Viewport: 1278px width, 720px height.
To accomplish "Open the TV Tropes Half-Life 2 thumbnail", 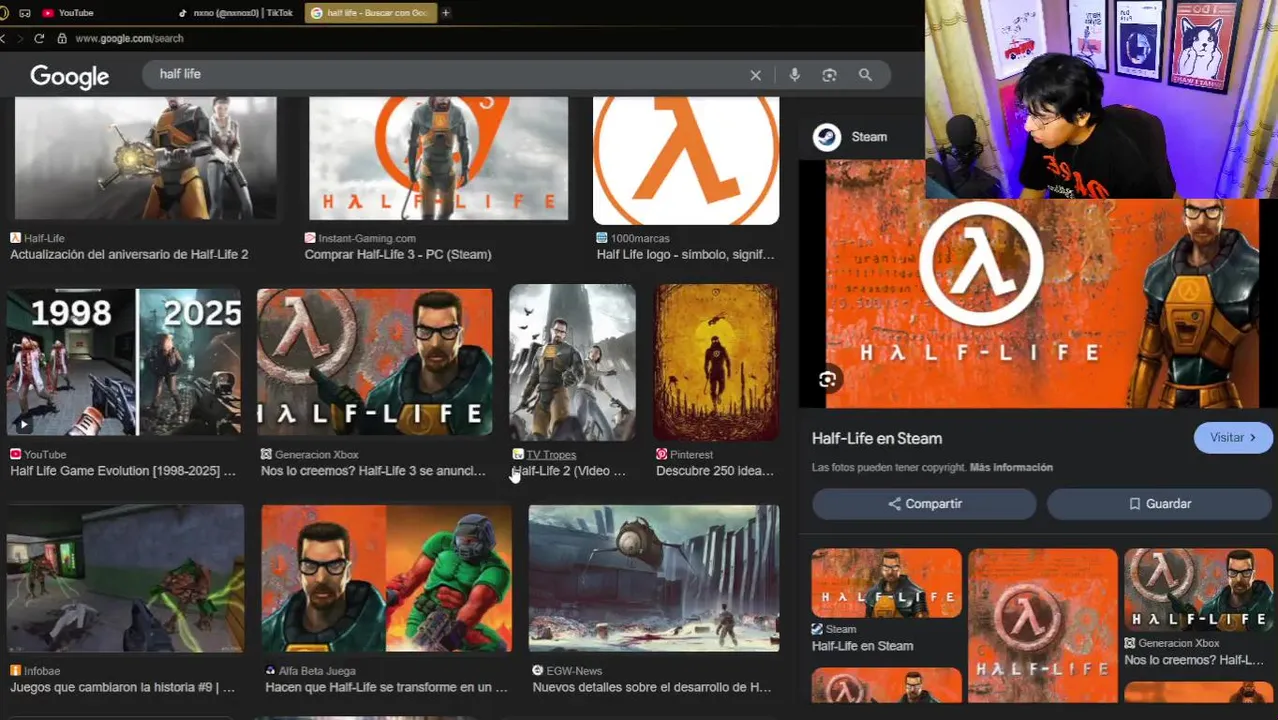I will tap(572, 362).
